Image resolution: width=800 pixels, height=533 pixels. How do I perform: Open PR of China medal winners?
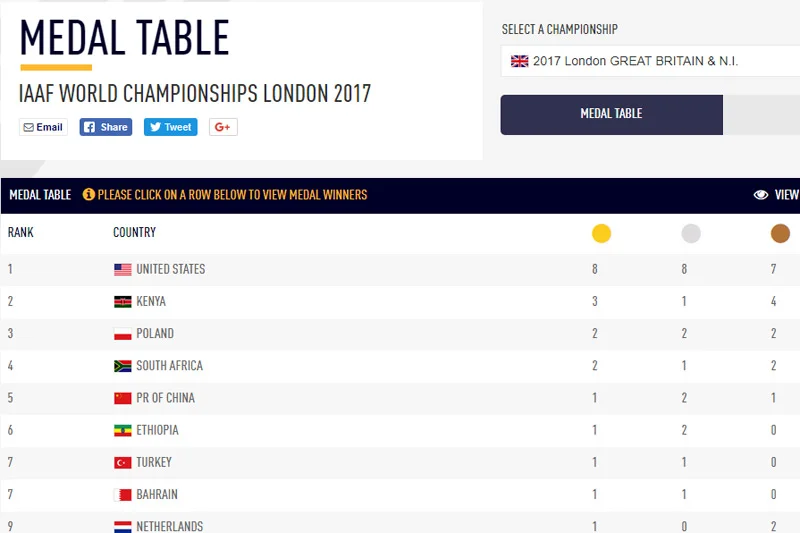click(x=400, y=398)
